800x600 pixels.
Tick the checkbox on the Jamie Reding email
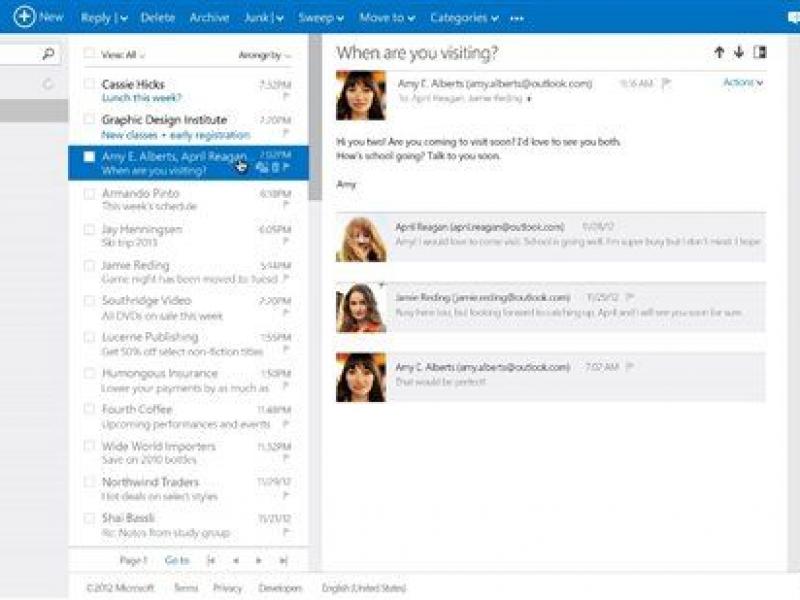[89, 265]
